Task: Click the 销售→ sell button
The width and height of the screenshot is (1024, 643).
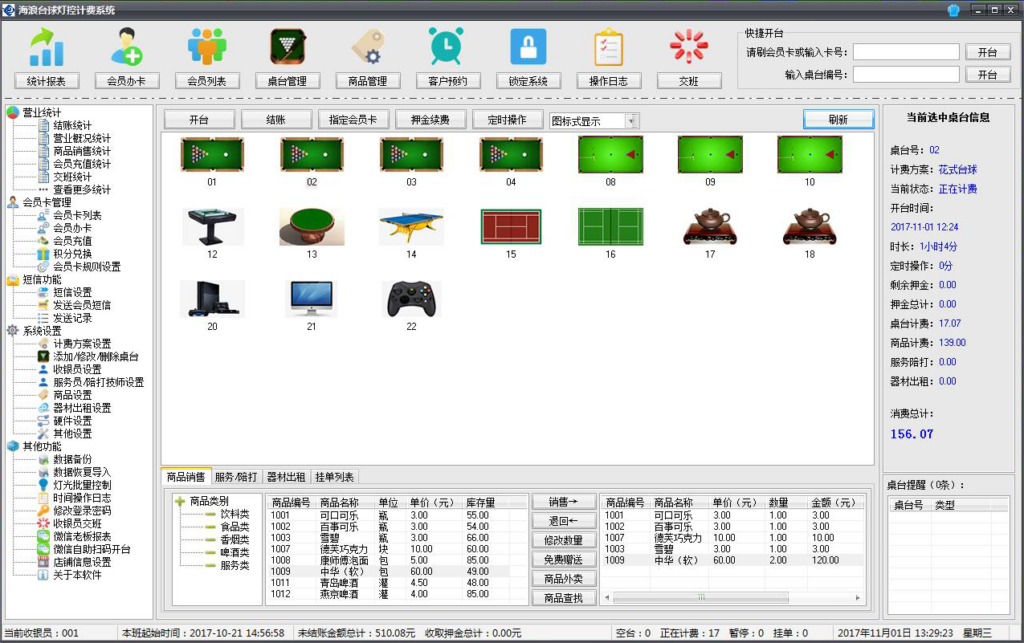Action: (563, 501)
